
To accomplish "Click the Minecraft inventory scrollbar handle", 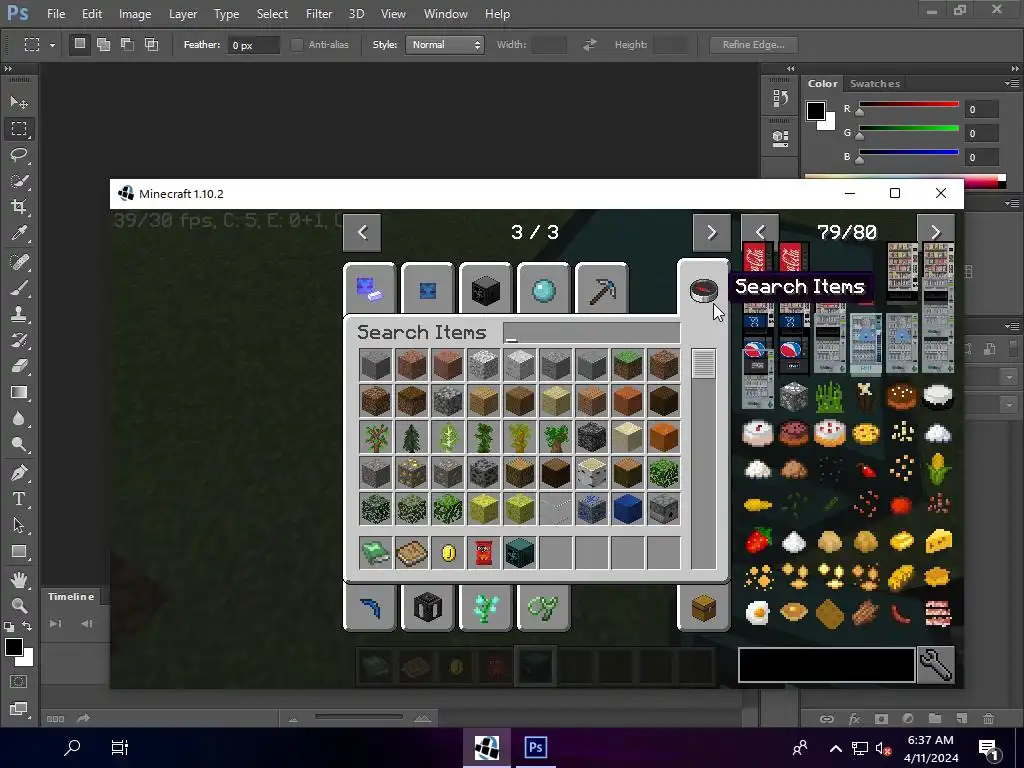I will [x=703, y=364].
